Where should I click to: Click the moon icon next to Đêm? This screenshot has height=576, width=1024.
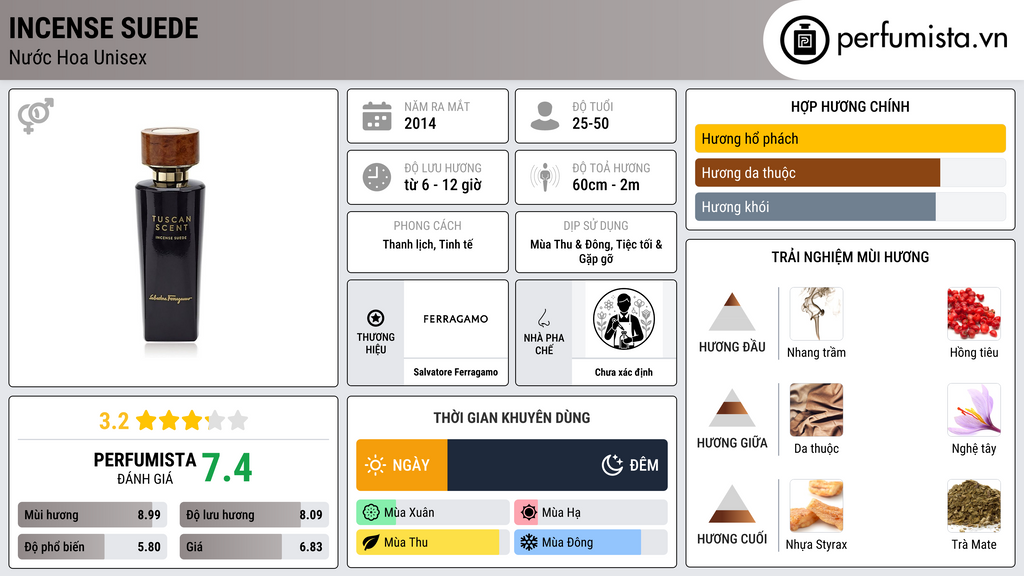[612, 465]
